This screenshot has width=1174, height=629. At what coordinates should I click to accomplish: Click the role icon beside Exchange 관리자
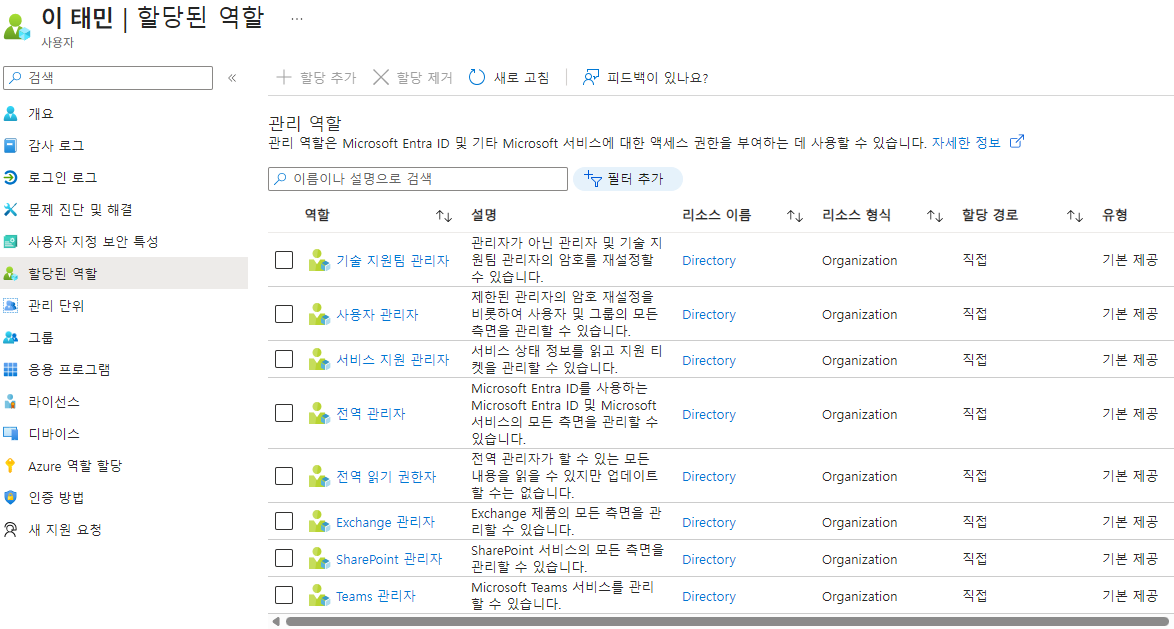coord(320,522)
